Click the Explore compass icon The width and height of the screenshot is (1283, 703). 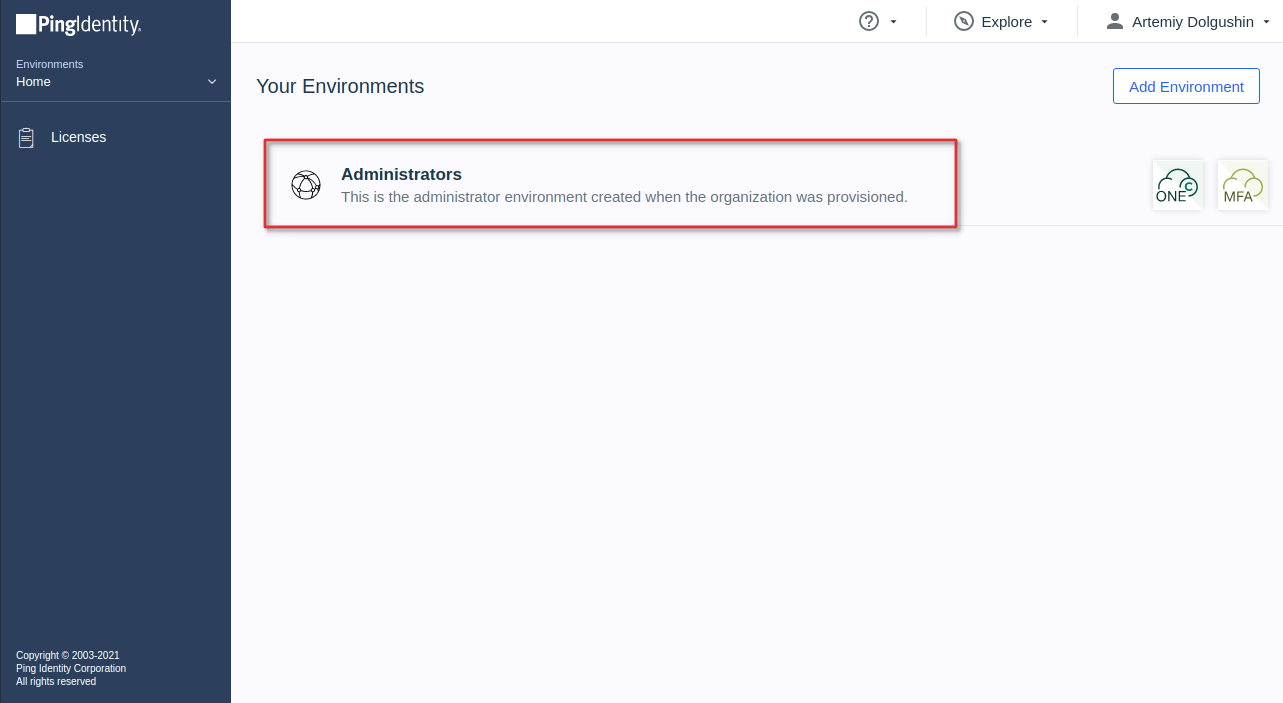(964, 21)
